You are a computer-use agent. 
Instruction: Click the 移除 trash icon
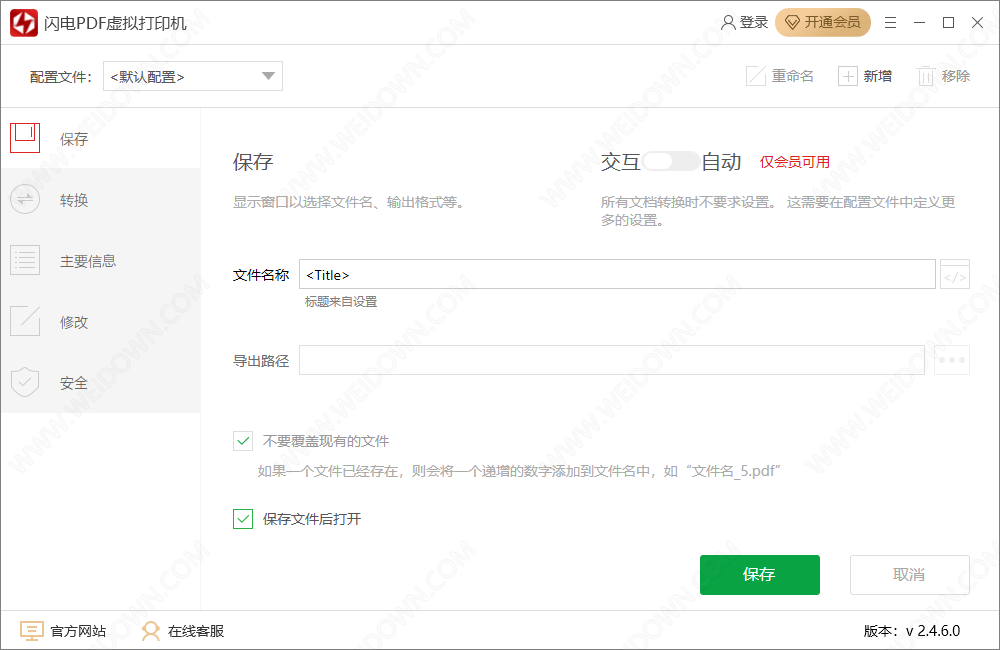(x=926, y=77)
